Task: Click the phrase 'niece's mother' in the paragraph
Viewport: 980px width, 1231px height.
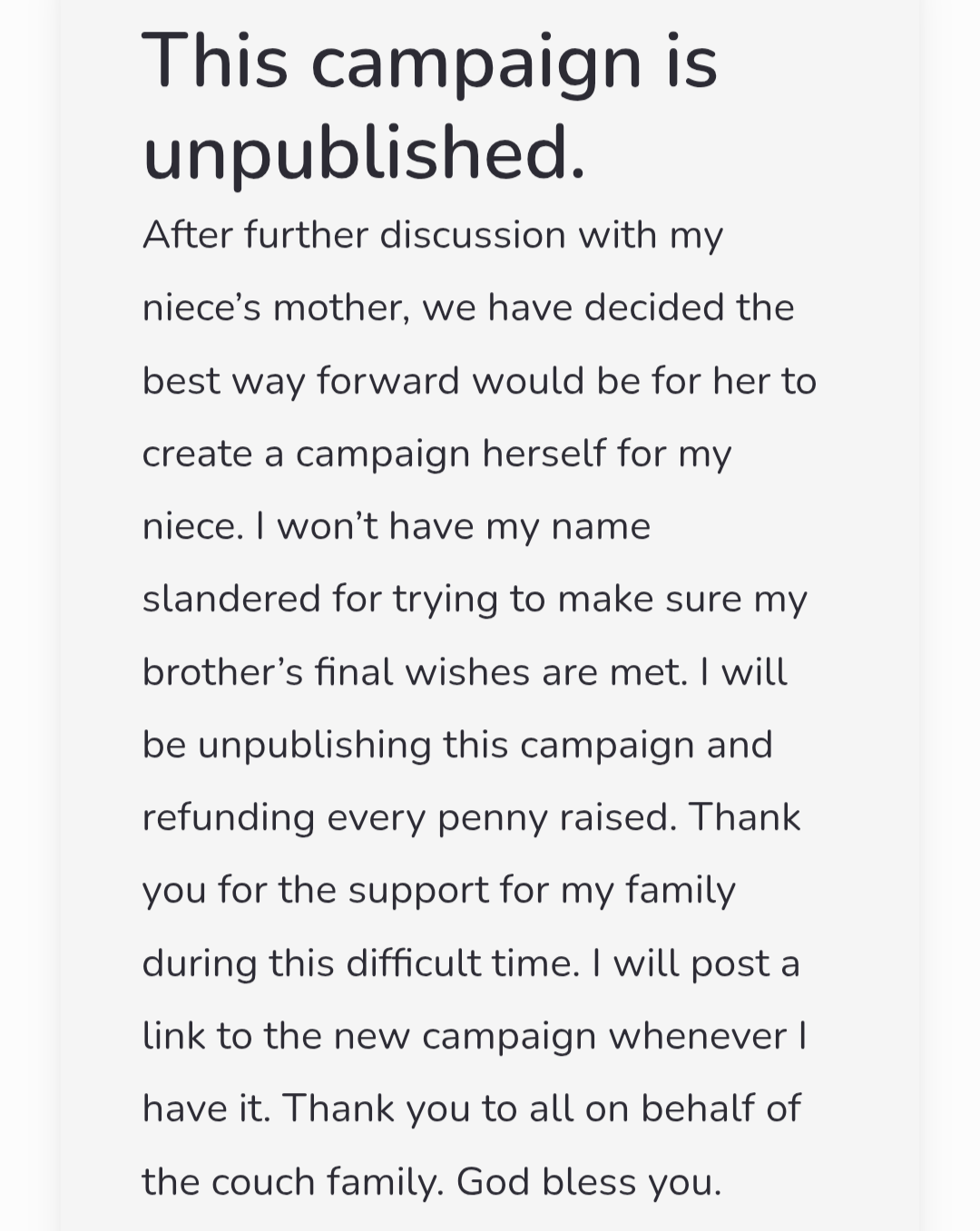Action: click(270, 308)
